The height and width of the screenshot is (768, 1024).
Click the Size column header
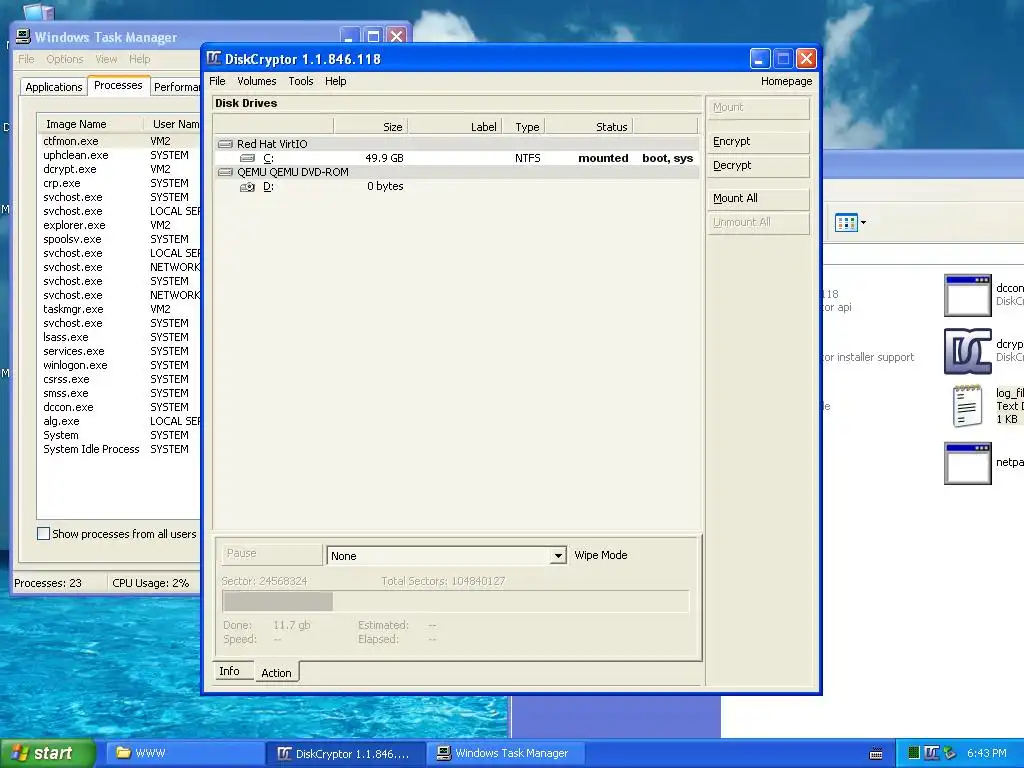point(372,127)
